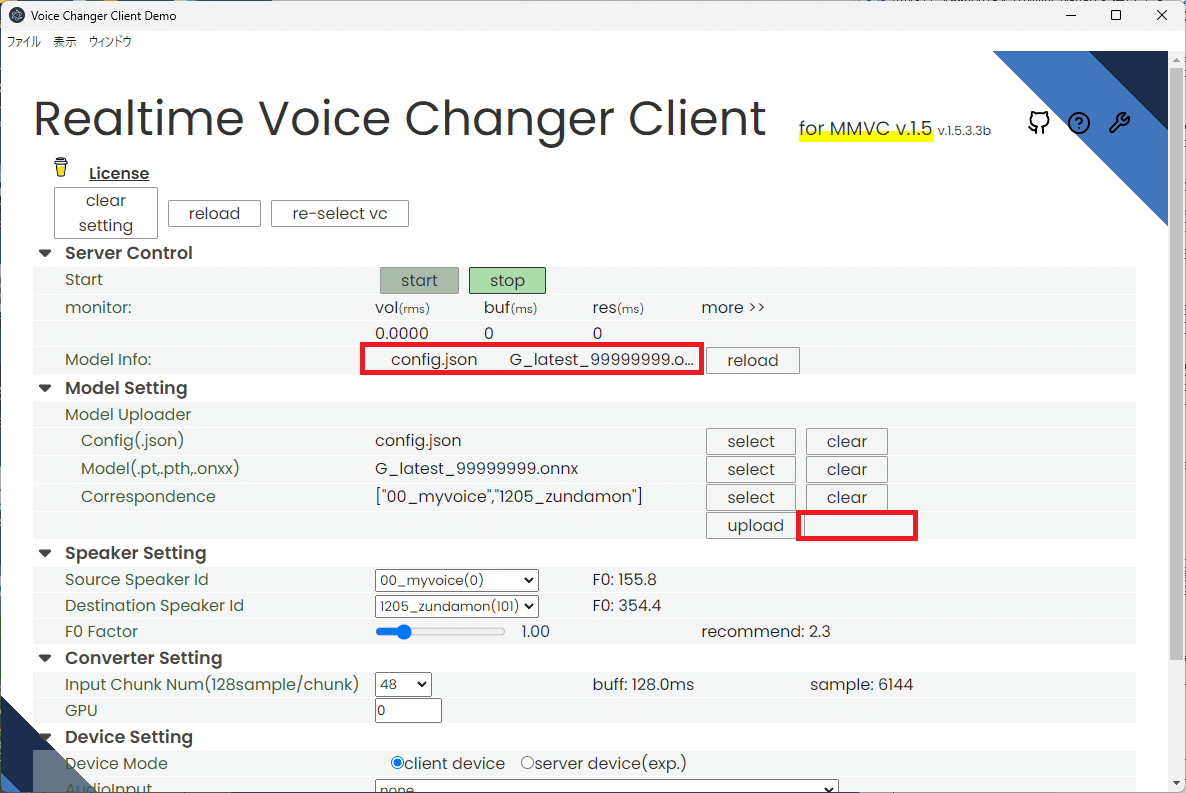Open the wrench tools icon
Image resolution: width=1186 pixels, height=793 pixels.
[x=1119, y=123]
